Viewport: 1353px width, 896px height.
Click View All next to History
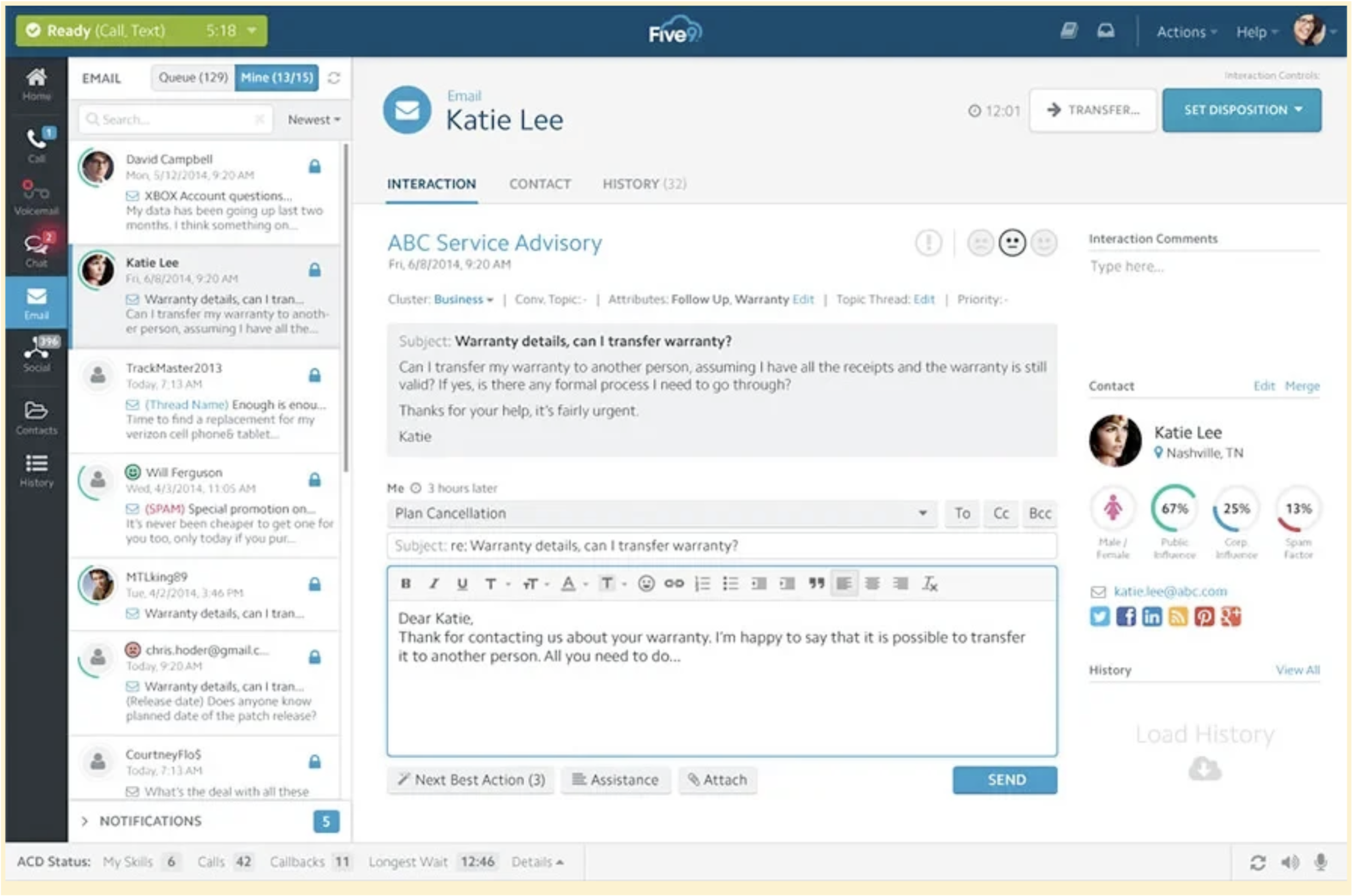coord(1298,670)
